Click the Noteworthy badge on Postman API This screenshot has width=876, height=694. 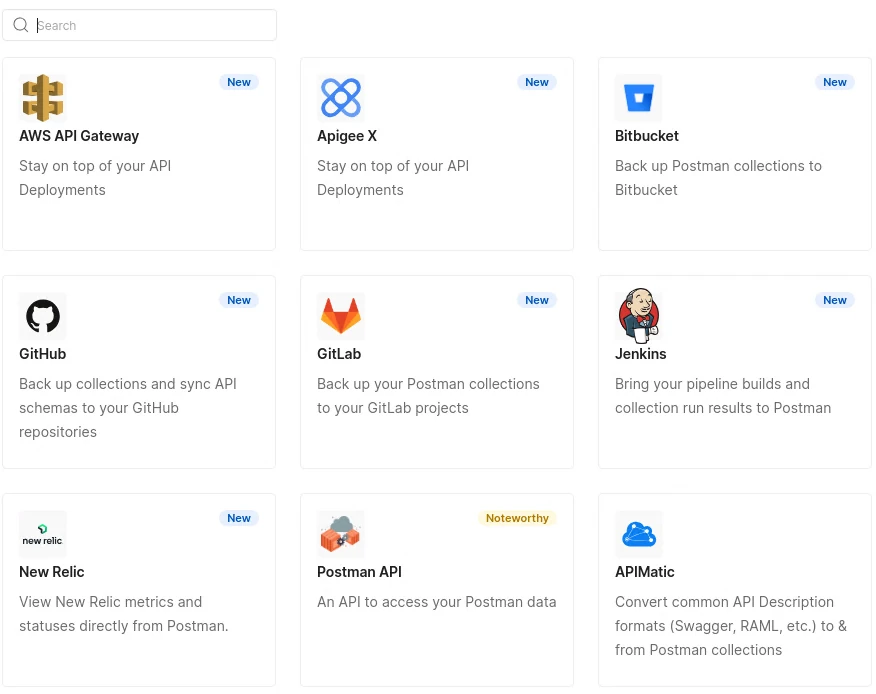point(517,518)
